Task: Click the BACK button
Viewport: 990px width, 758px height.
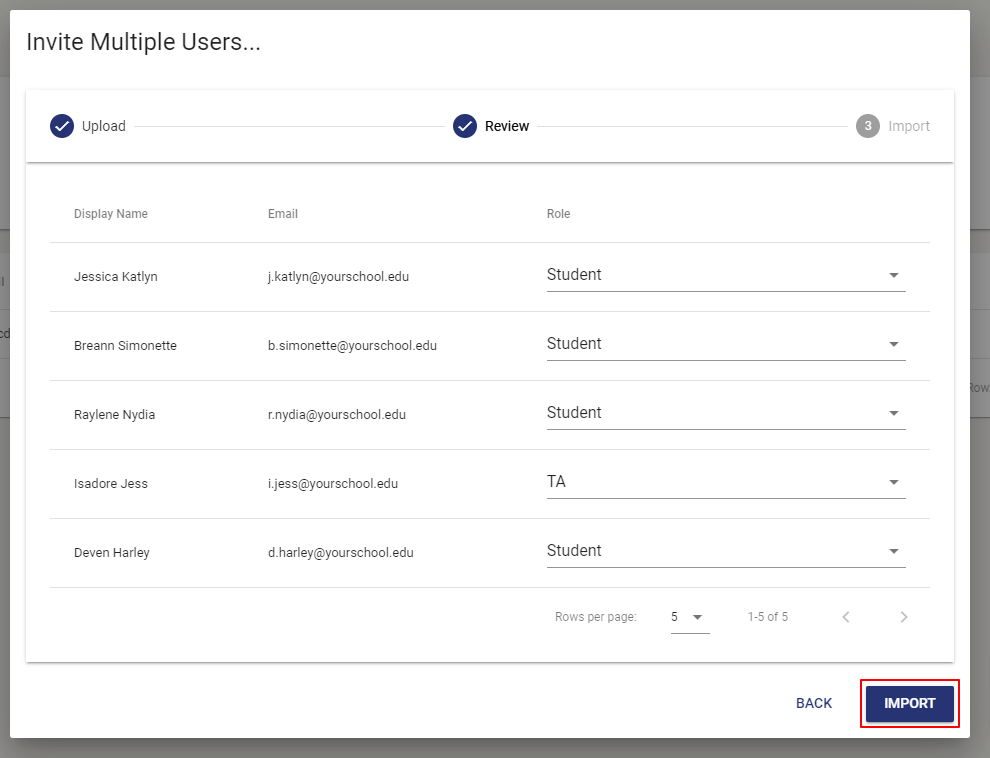Action: pos(813,703)
